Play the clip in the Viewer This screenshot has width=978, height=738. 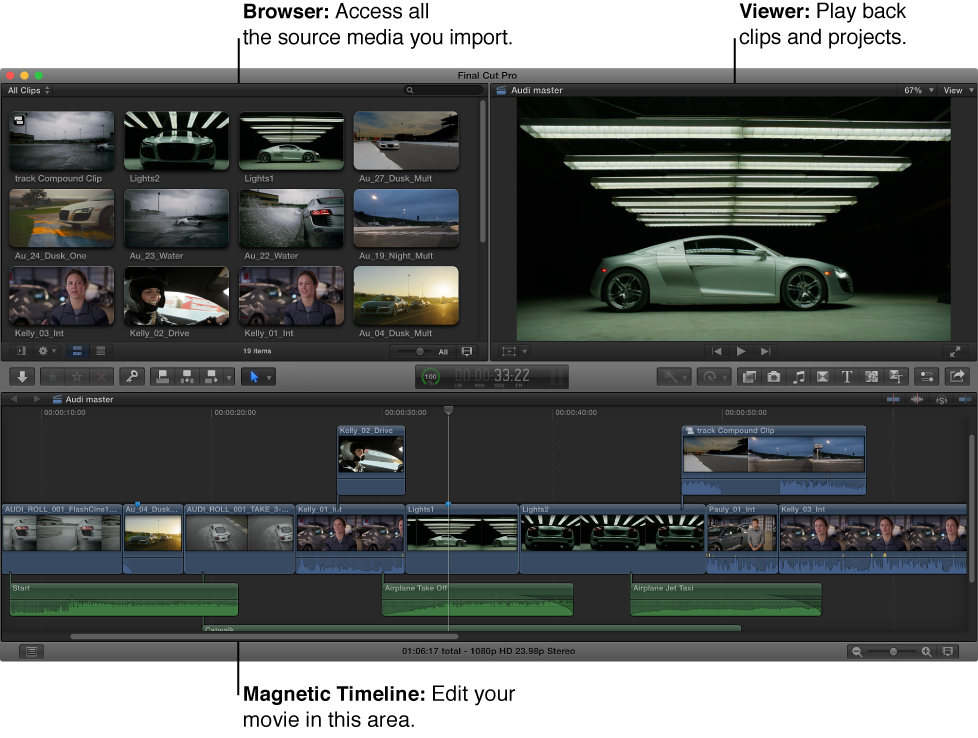tap(741, 352)
